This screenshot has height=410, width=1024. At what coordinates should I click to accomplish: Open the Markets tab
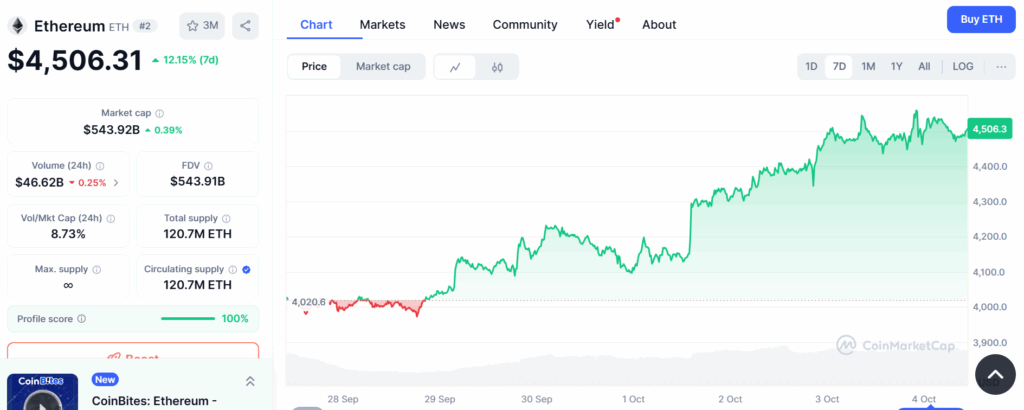[x=383, y=24]
